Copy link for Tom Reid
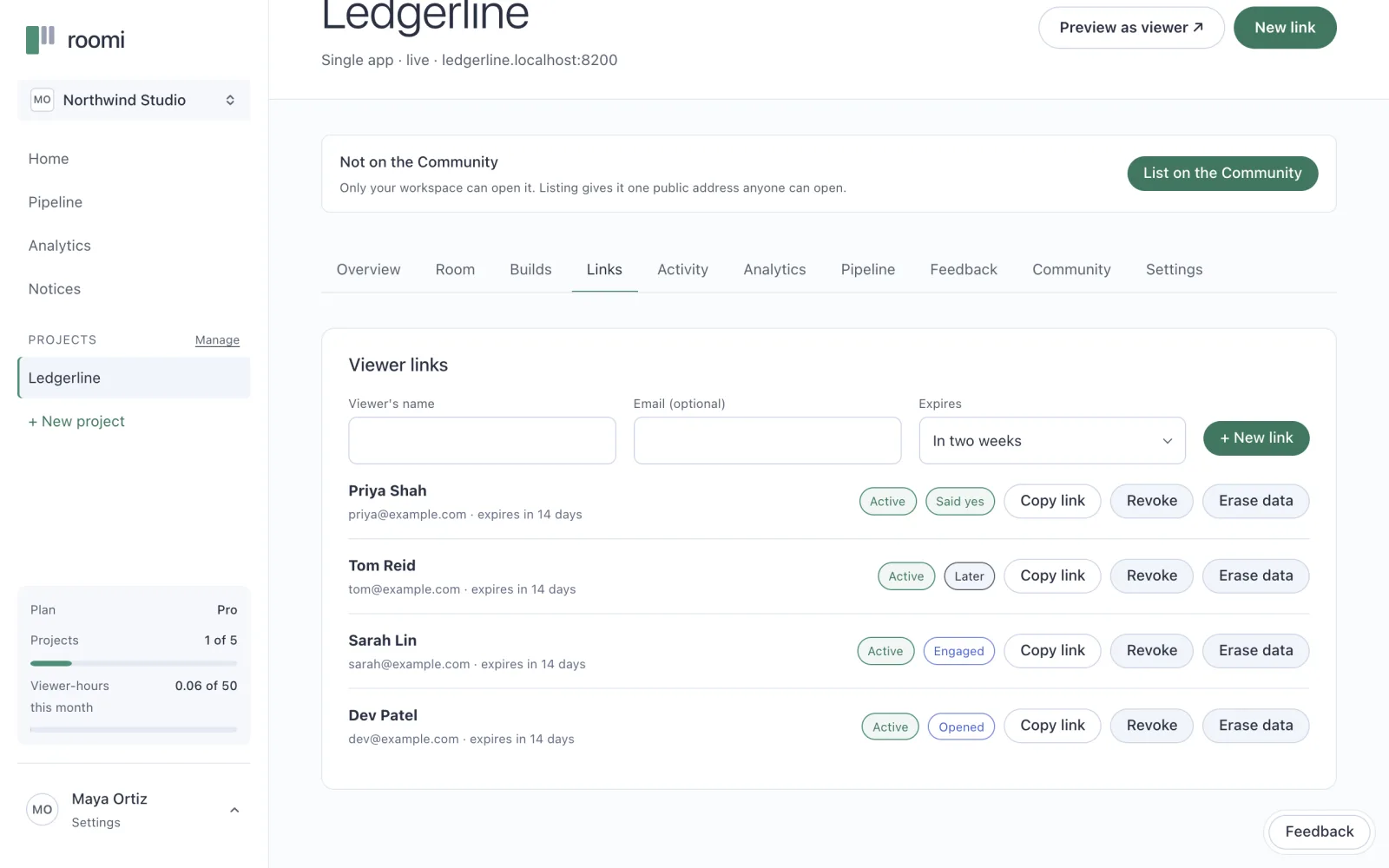Viewport: 1389px width, 868px height. [1052, 575]
